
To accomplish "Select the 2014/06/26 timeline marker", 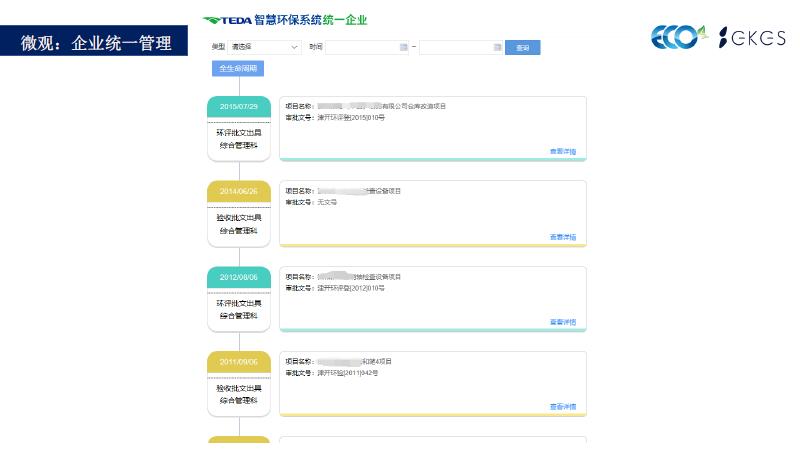I will (239, 191).
